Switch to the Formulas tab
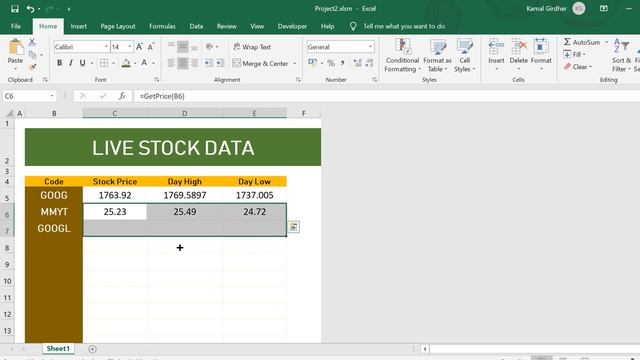This screenshot has width=640, height=360. tap(162, 26)
